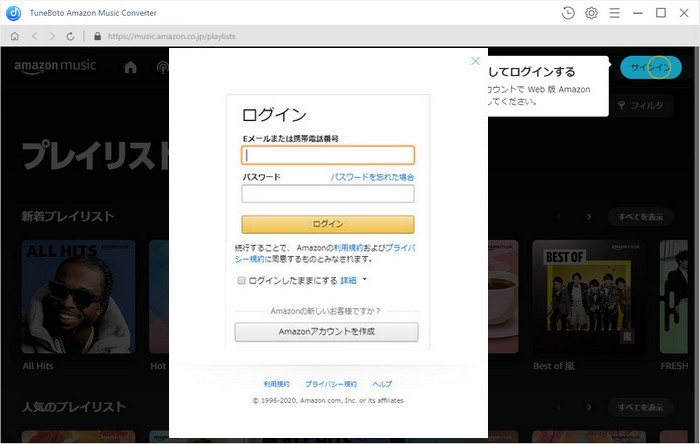Click the TuneBoto app logo
This screenshot has width=700, height=444.
click(13, 13)
